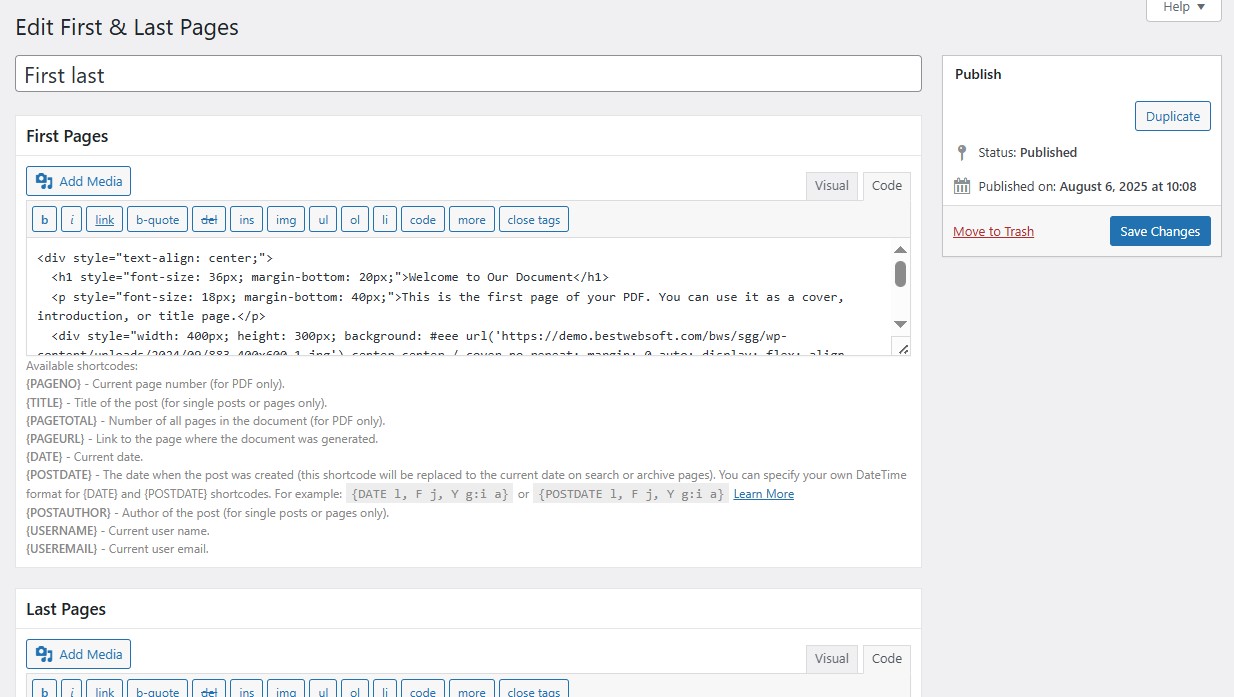Edit the 'First last' title field
The width and height of the screenshot is (1234, 697).
pyautogui.click(x=468, y=74)
